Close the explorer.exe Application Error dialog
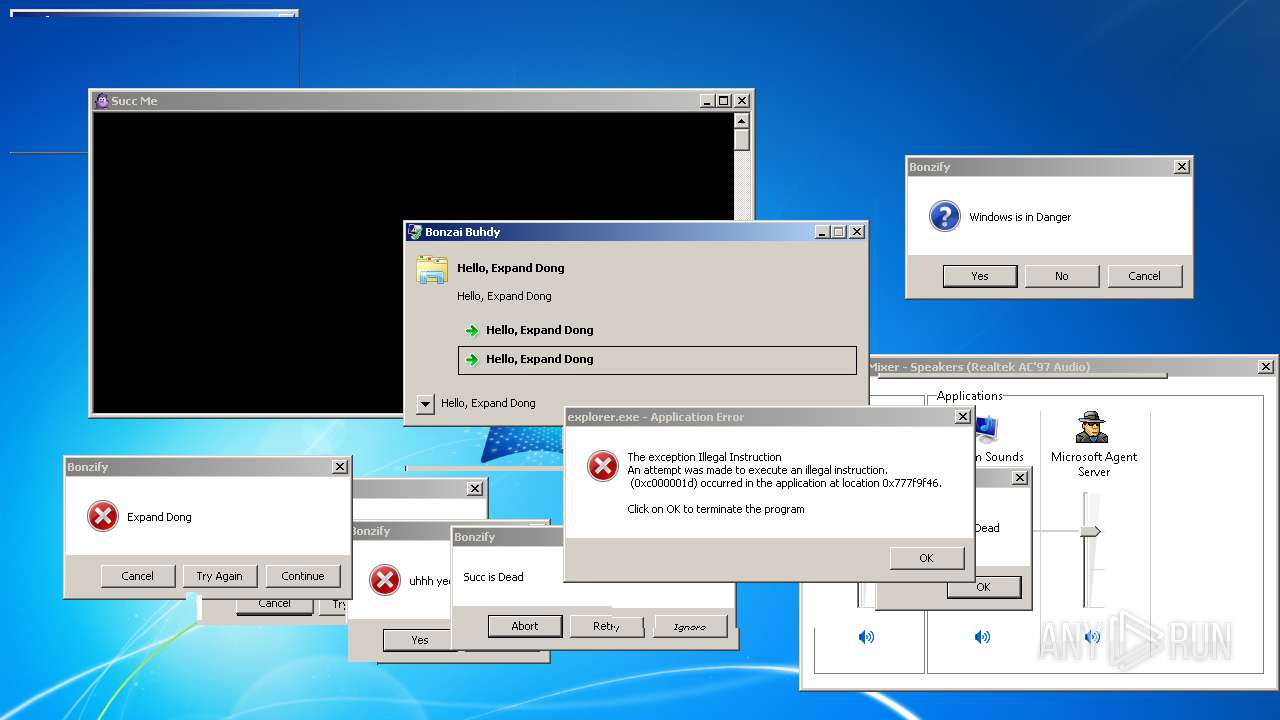Screen dimensions: 1280x720 pos(963,417)
